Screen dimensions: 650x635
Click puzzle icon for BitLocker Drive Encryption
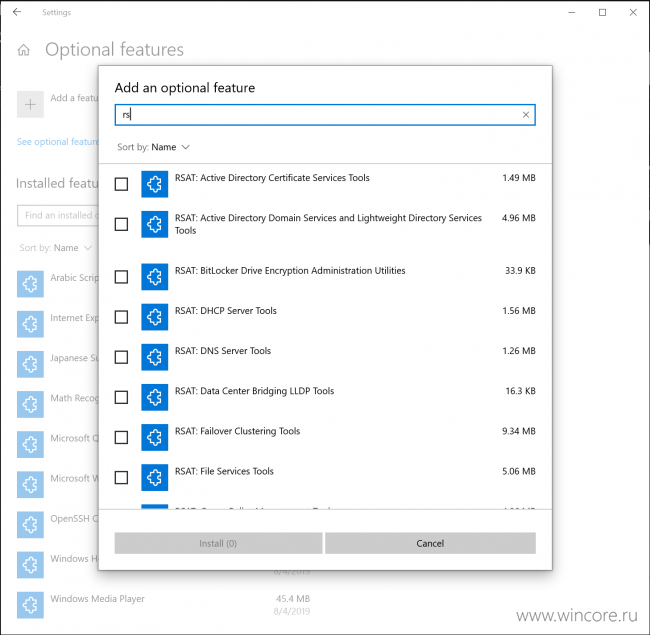click(x=155, y=277)
